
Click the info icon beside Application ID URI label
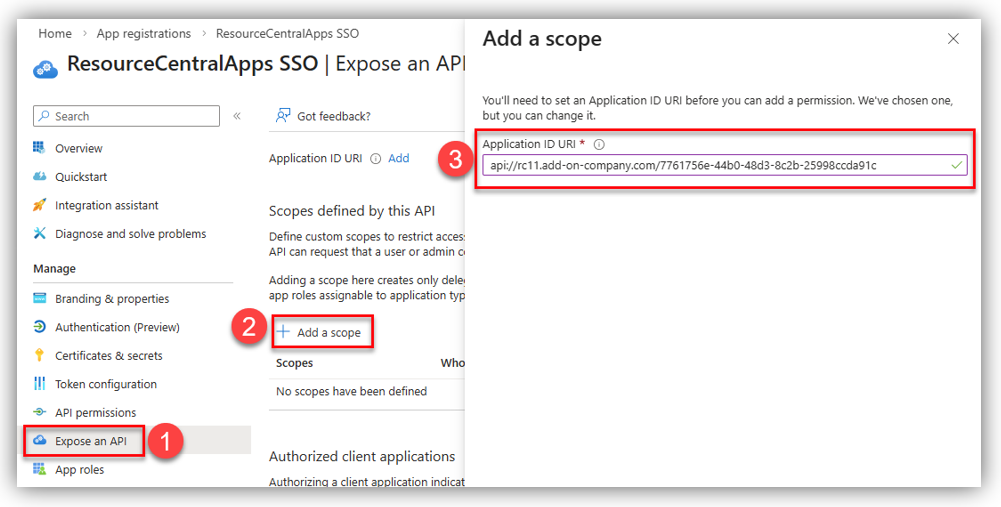pyautogui.click(x=375, y=158)
